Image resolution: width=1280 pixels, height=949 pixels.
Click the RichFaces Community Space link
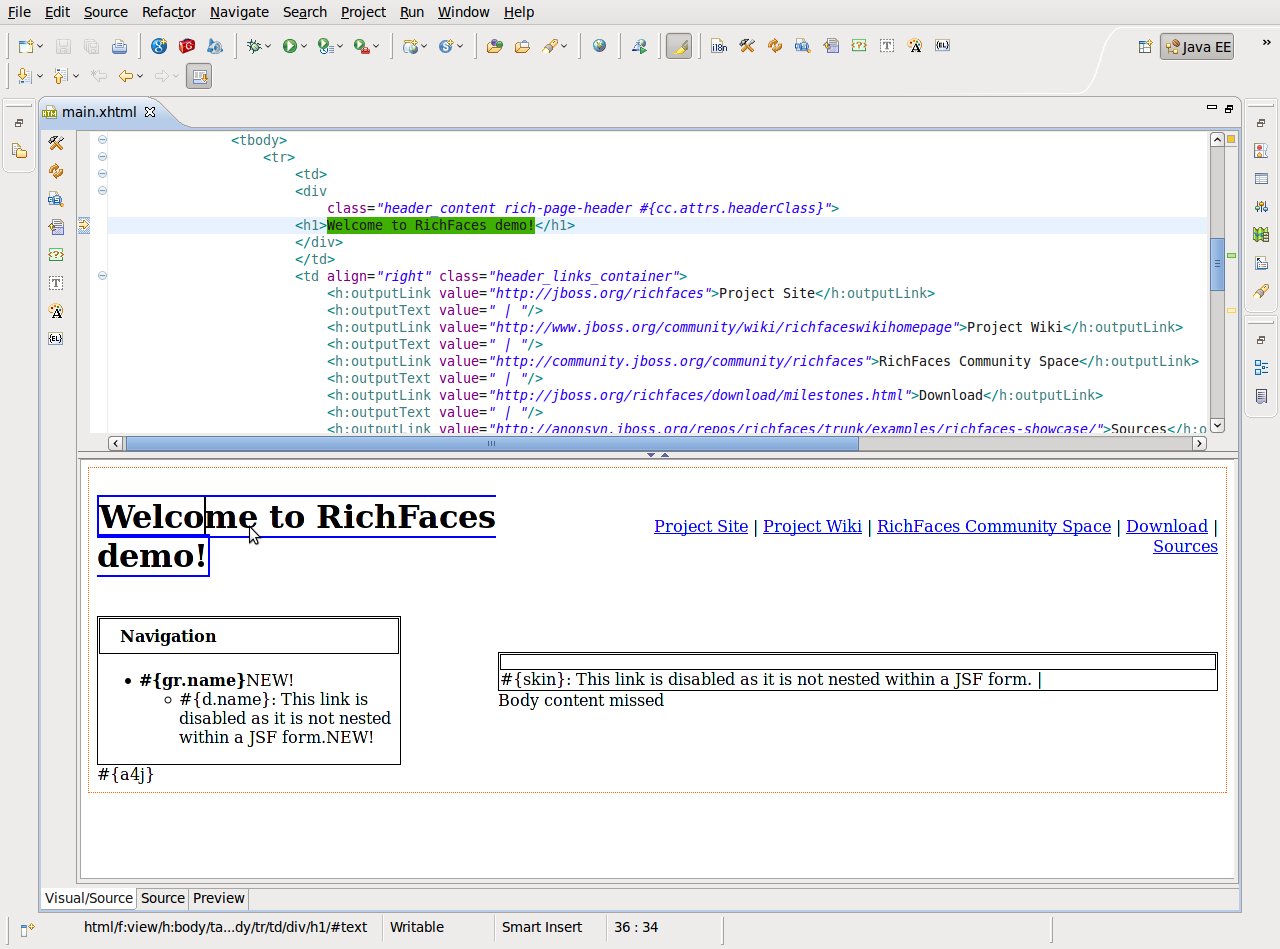point(993,526)
